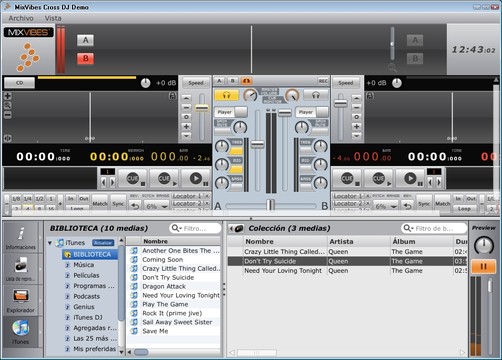
Task: Click deck A cue stop button
Action: [x=134, y=179]
